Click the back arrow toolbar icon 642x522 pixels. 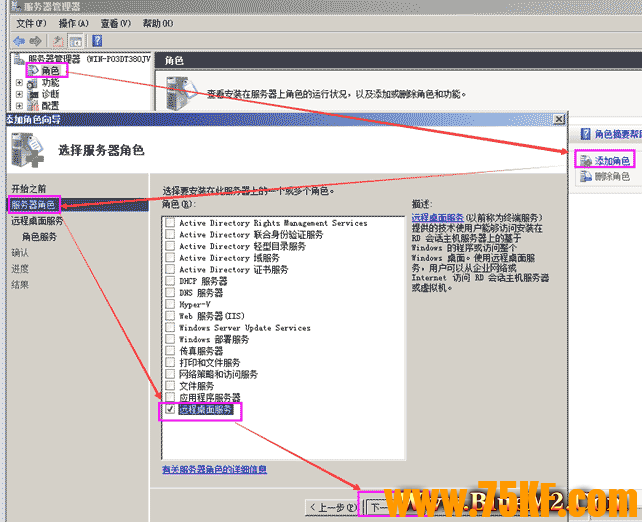pyautogui.click(x=19, y=41)
